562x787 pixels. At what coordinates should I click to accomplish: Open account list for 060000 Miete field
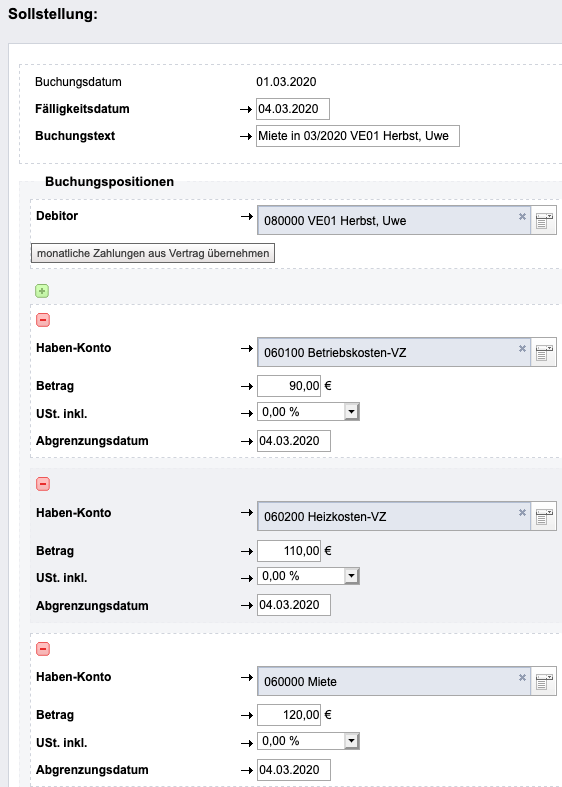pyautogui.click(x=544, y=681)
